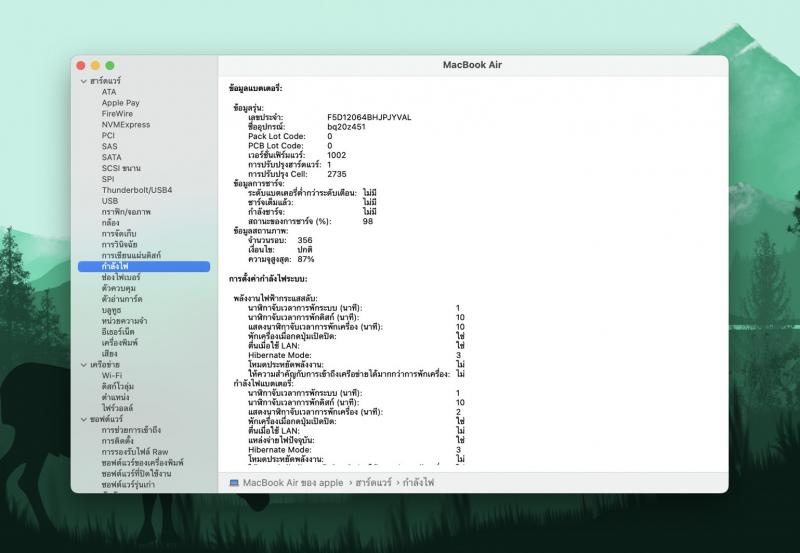Viewport: 800px width, 553px height.
Task: Select USB in the hardware list
Action: point(109,201)
